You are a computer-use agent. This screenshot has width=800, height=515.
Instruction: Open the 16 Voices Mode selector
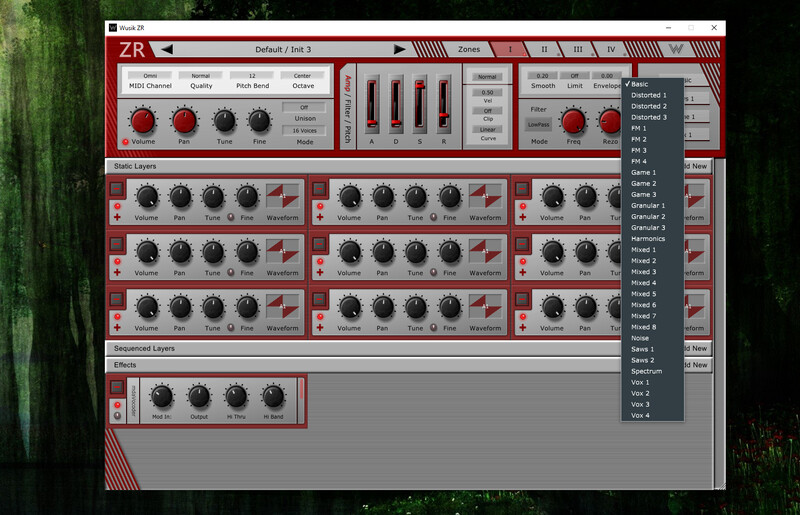tap(304, 131)
